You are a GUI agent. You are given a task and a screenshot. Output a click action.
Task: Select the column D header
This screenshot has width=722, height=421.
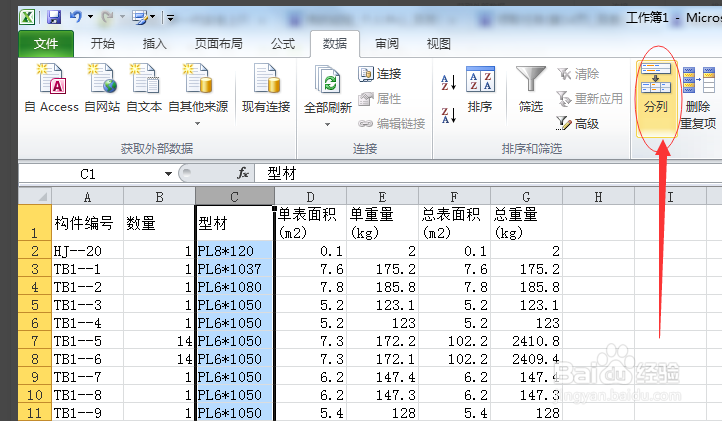pyautogui.click(x=310, y=197)
